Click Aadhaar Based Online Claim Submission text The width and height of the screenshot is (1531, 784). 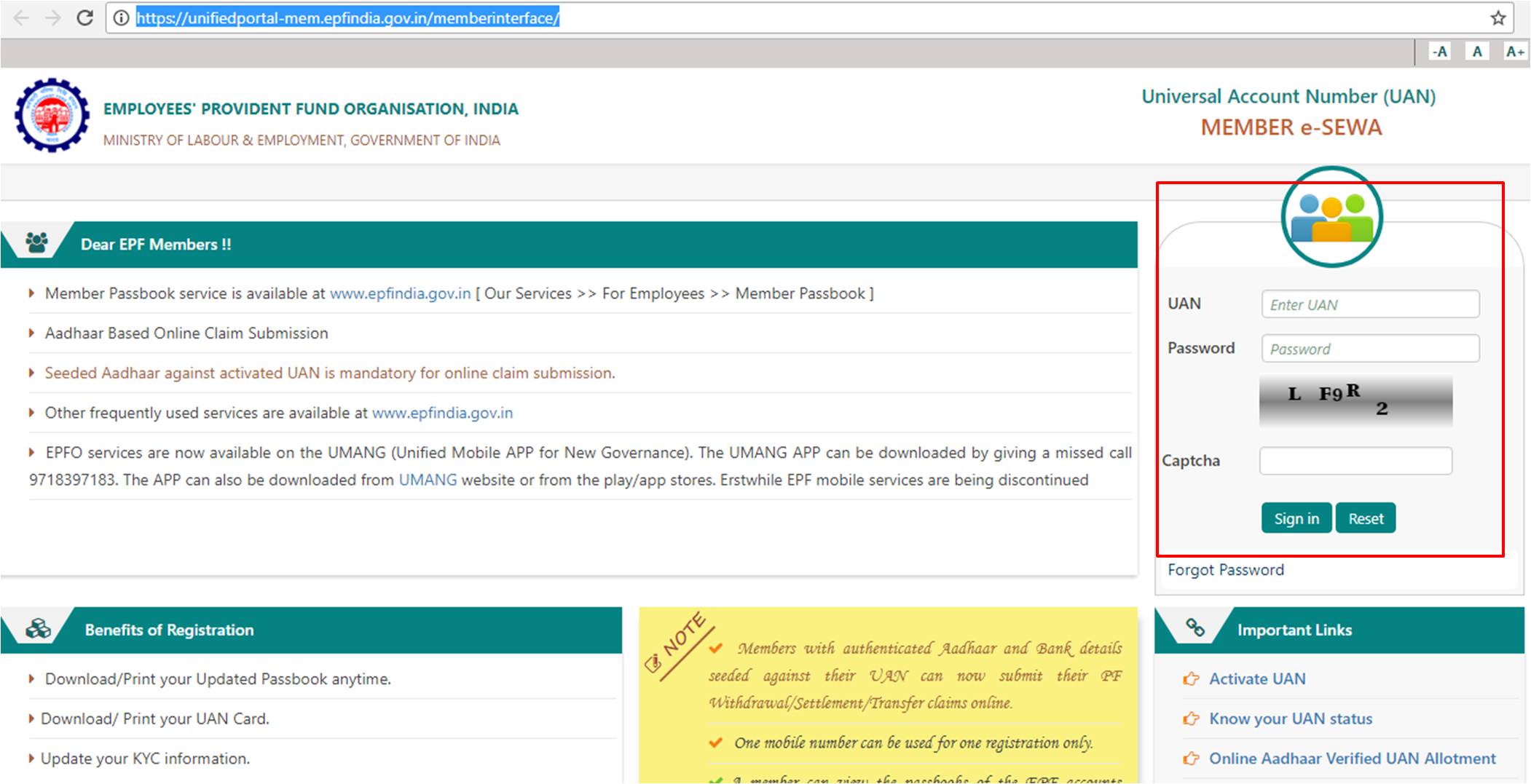tap(186, 333)
